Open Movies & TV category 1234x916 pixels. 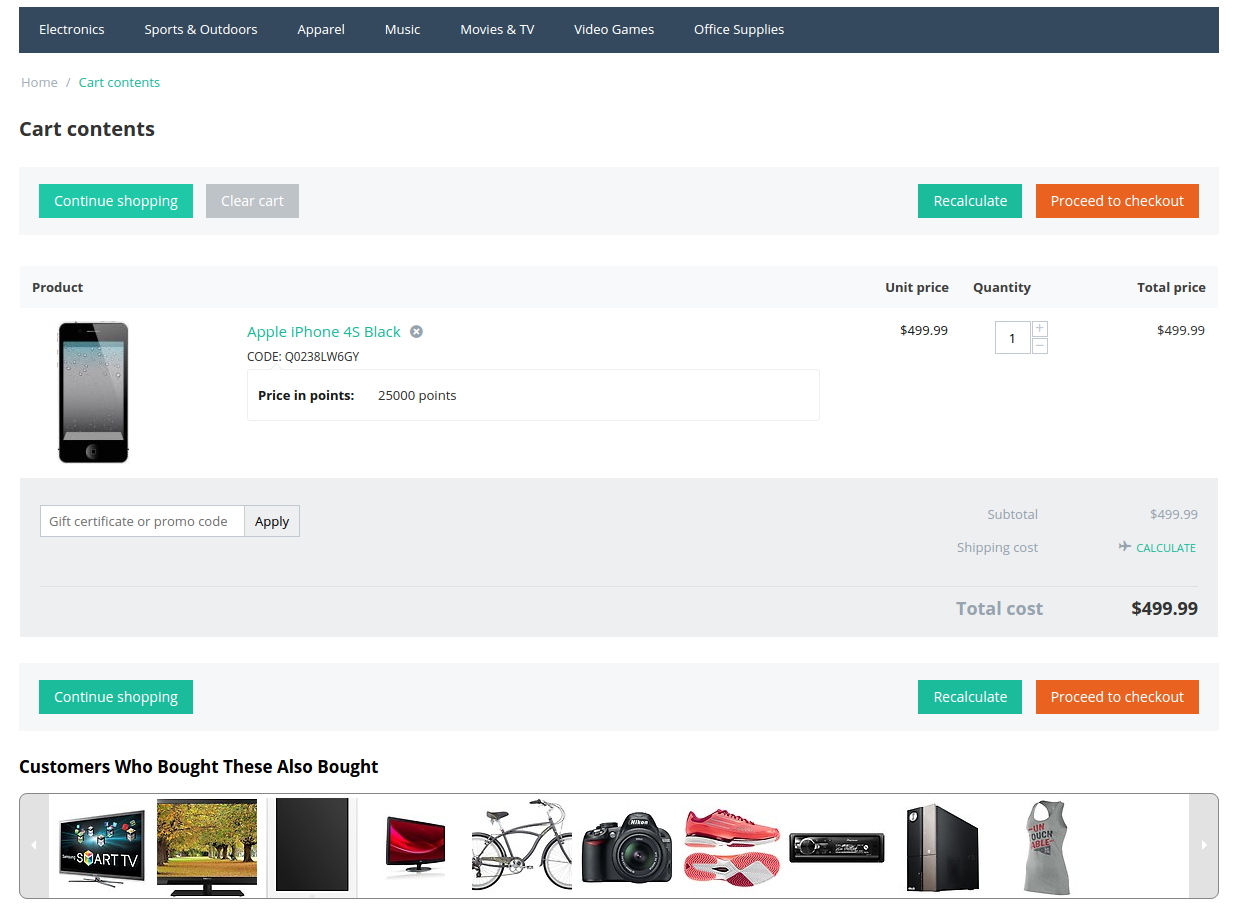click(497, 30)
